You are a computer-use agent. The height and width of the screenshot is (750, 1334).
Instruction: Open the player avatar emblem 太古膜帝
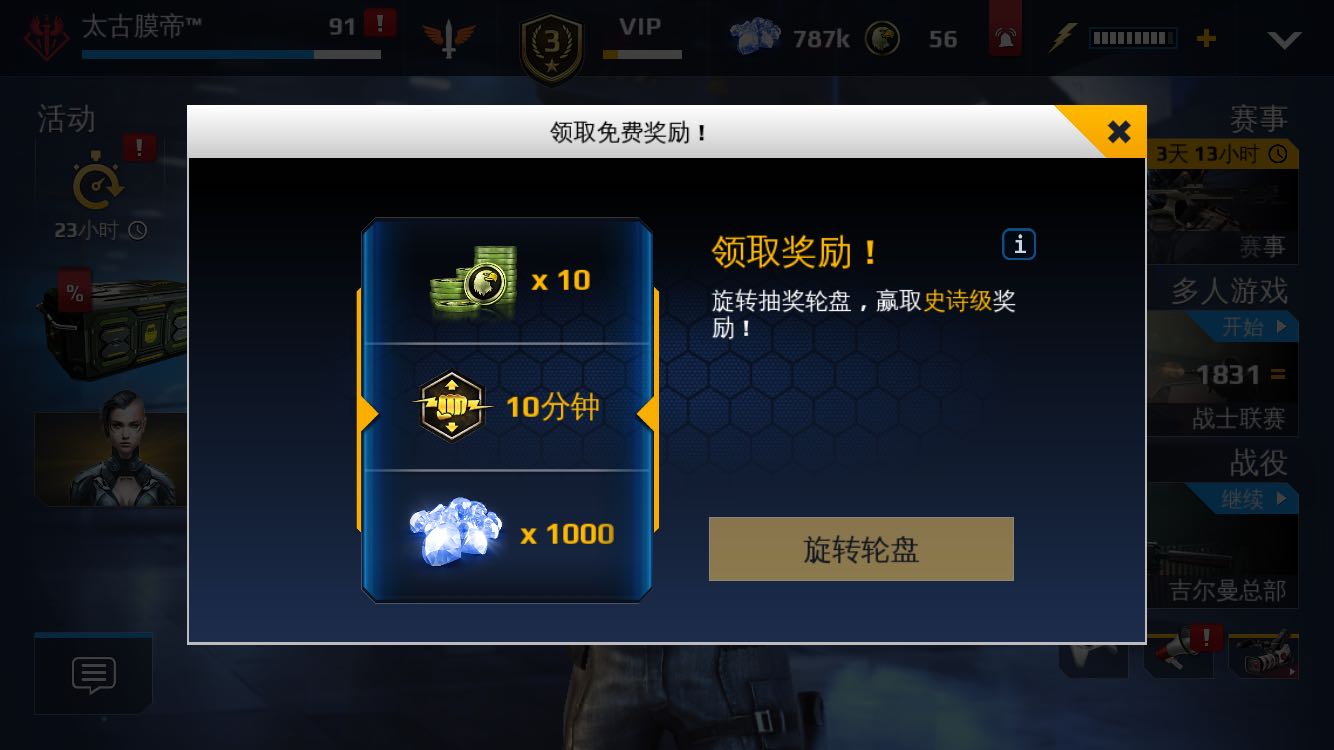47,36
